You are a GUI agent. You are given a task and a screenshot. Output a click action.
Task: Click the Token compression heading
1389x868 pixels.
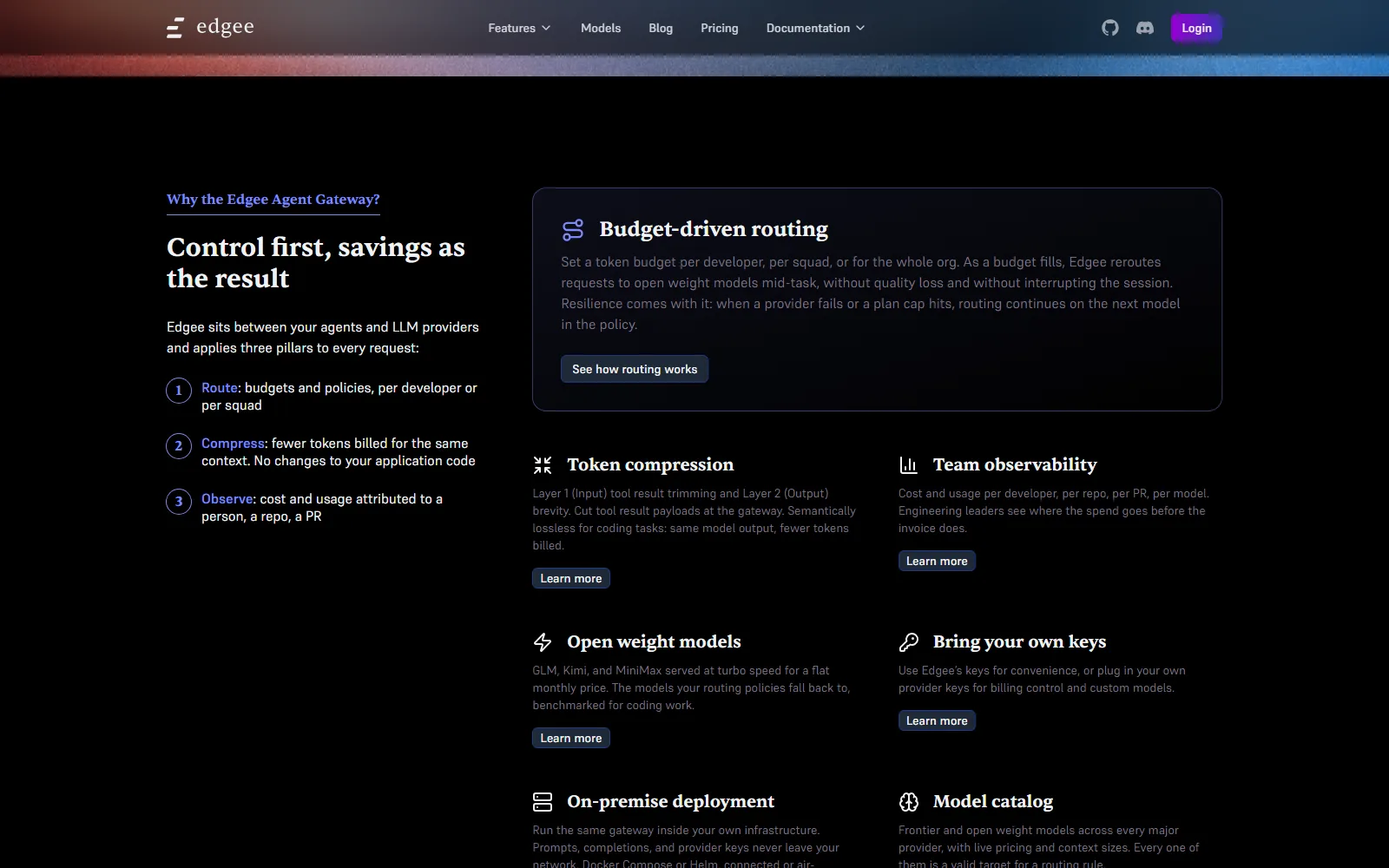tap(650, 465)
